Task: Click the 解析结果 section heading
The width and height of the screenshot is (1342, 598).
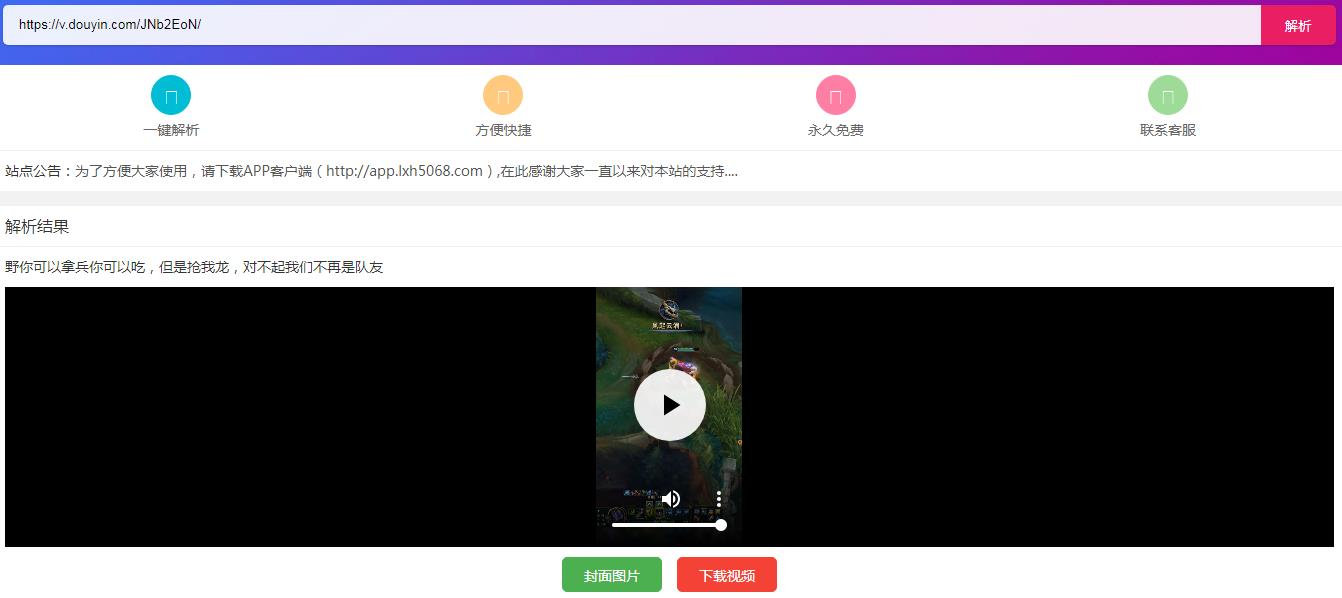Action: click(37, 226)
